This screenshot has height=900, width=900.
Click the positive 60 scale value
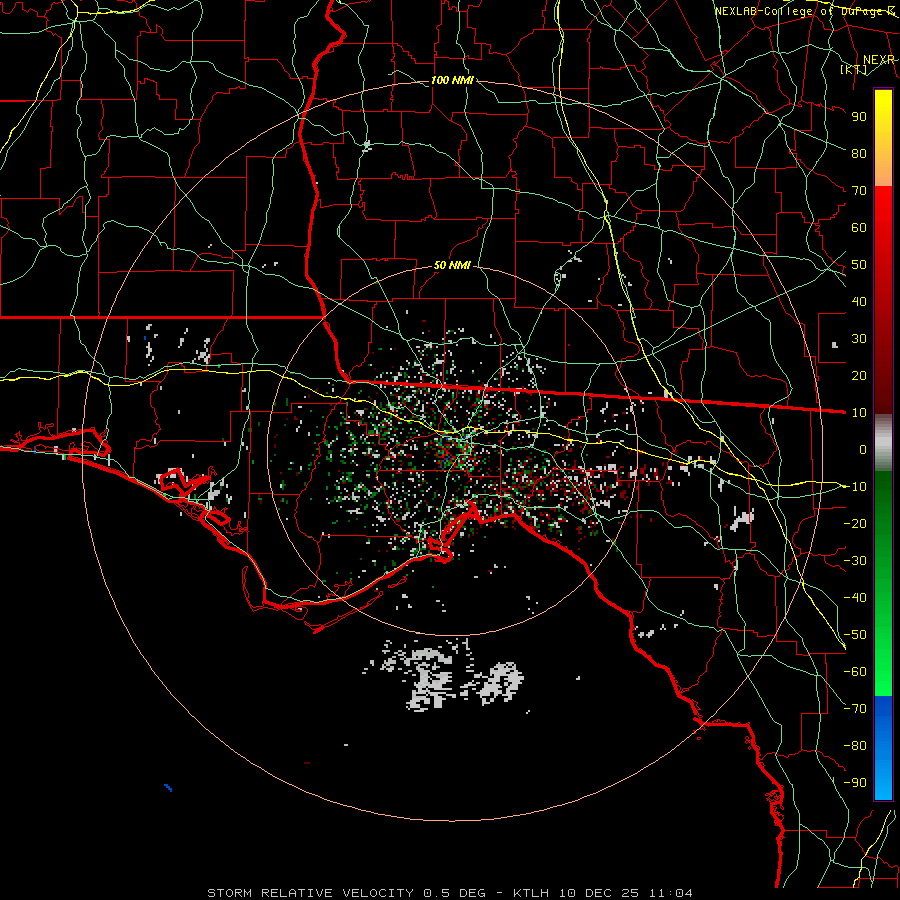tap(859, 227)
